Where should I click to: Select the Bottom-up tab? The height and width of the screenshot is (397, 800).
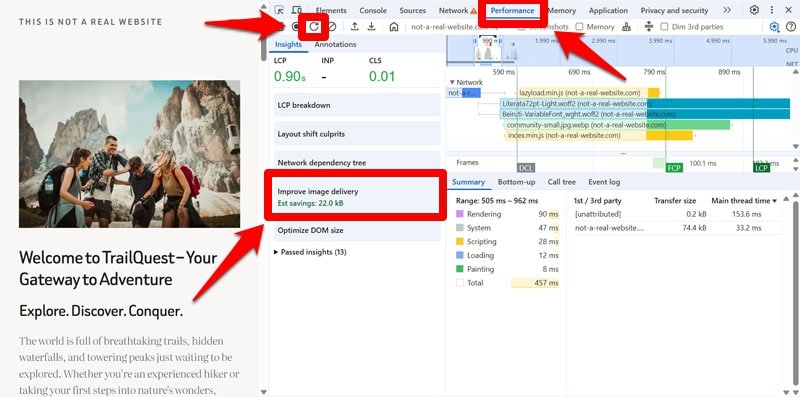[x=516, y=182]
